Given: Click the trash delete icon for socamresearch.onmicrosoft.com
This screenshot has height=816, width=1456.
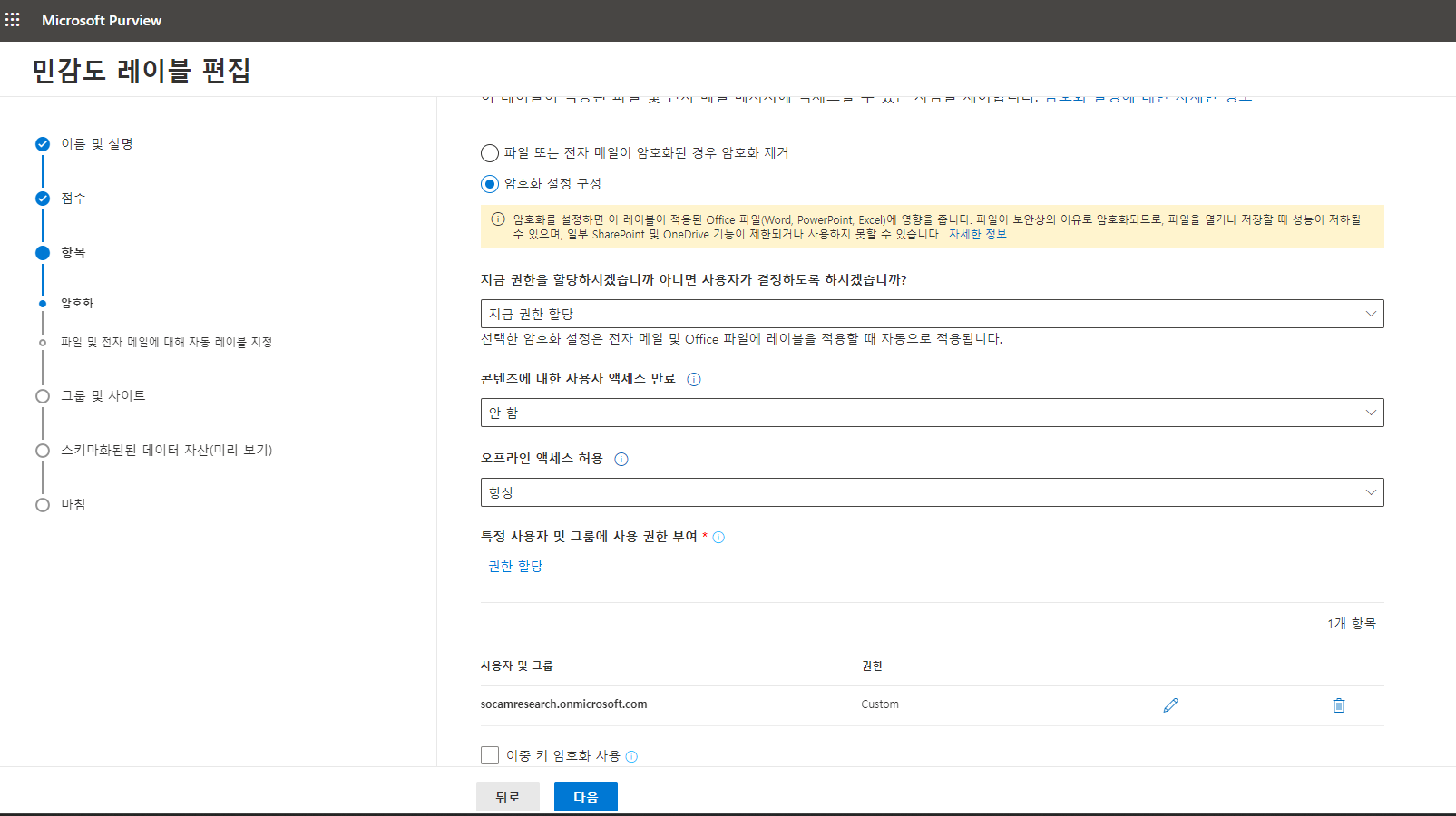Looking at the screenshot, I should click(x=1338, y=705).
